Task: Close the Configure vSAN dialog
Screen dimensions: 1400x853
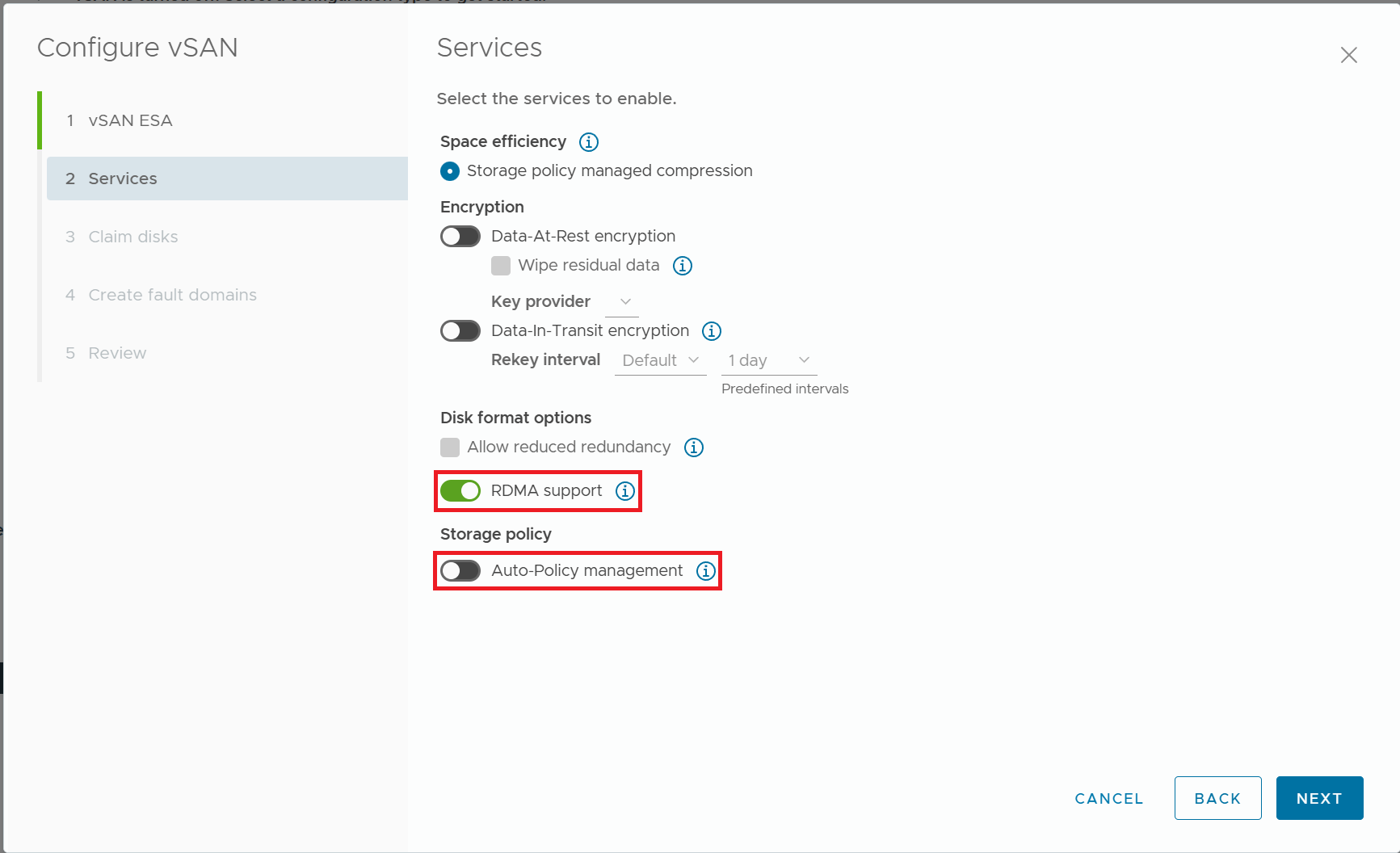Action: pos(1348,55)
